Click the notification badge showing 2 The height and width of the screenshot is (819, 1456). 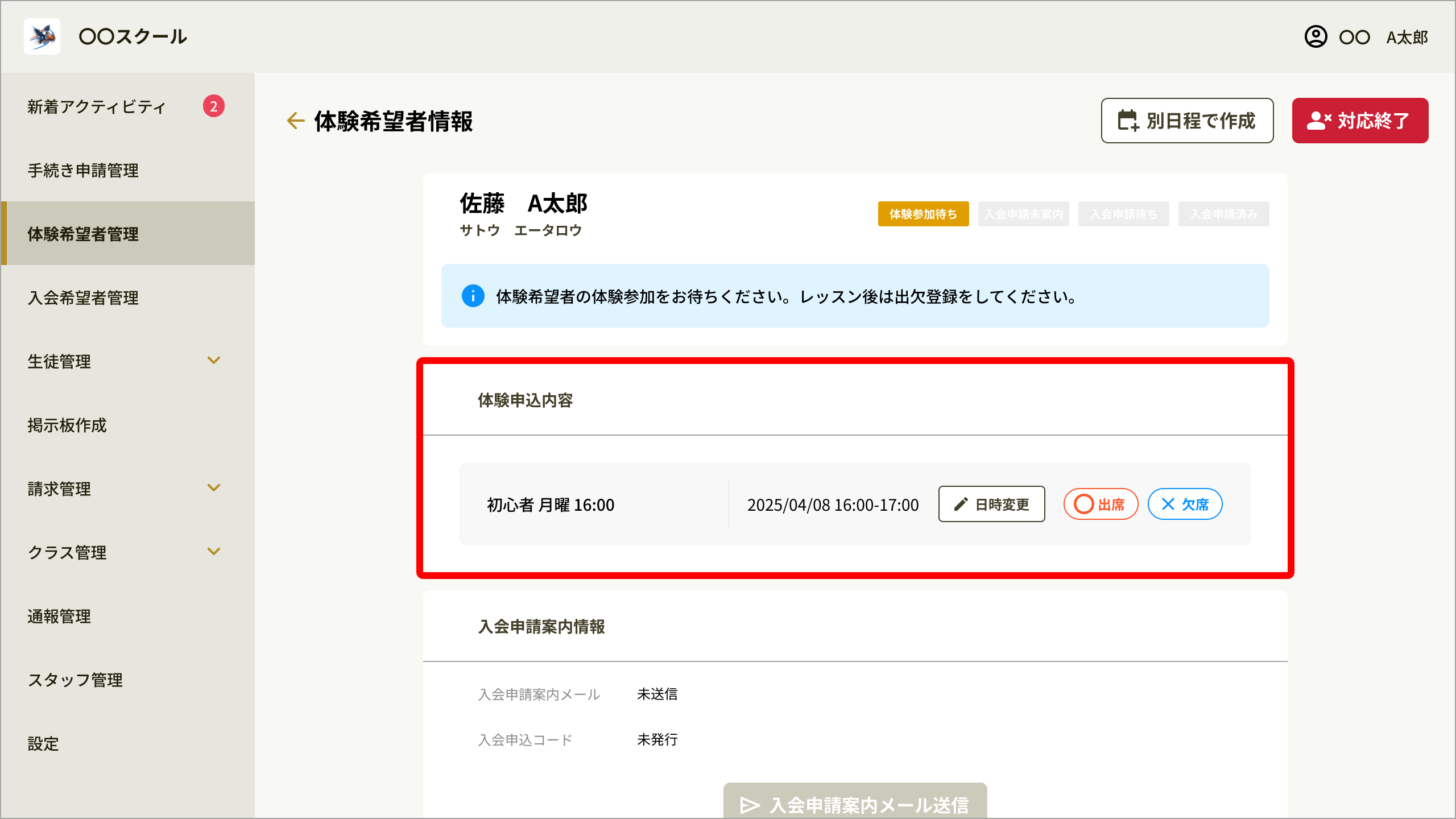point(214,106)
